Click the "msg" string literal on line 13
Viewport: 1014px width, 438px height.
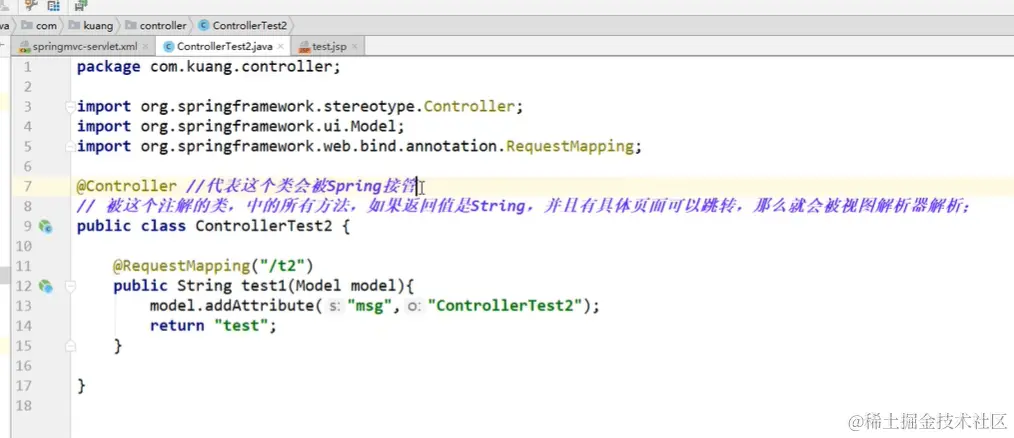tap(372, 305)
